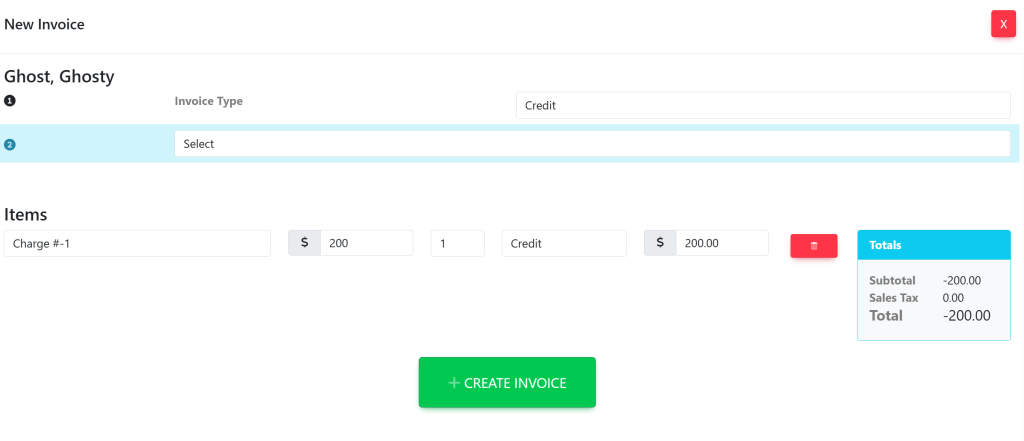This screenshot has width=1024, height=441.
Task: Focus the Charge #-1 item name field
Action: (x=137, y=243)
